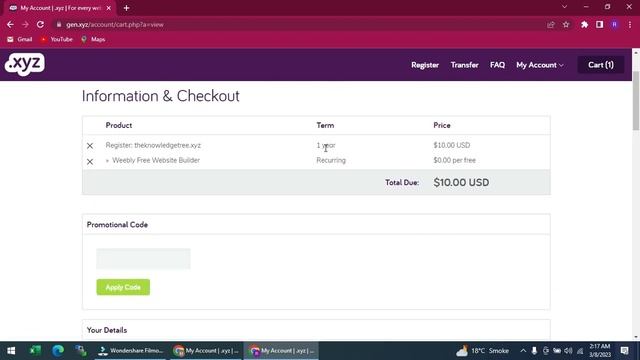Open browser side panel icon
Viewport: 640px width, 360px height.
(600, 24)
